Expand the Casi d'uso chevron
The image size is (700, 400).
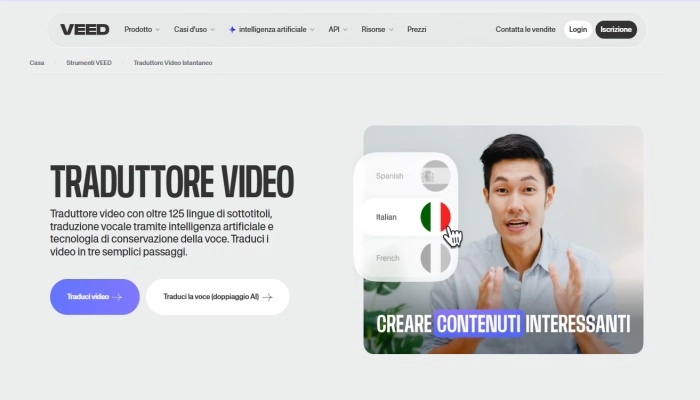click(212, 30)
